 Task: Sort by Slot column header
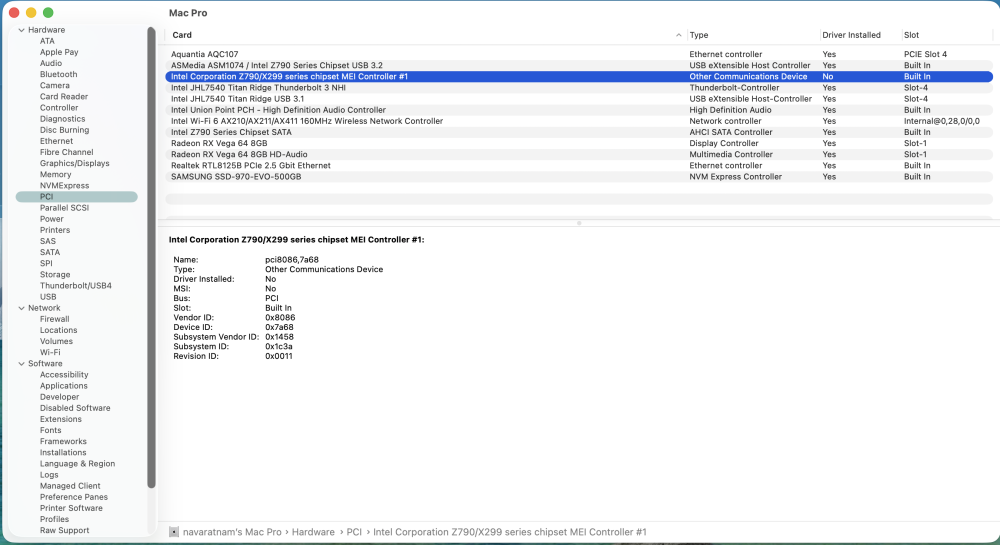pos(911,35)
